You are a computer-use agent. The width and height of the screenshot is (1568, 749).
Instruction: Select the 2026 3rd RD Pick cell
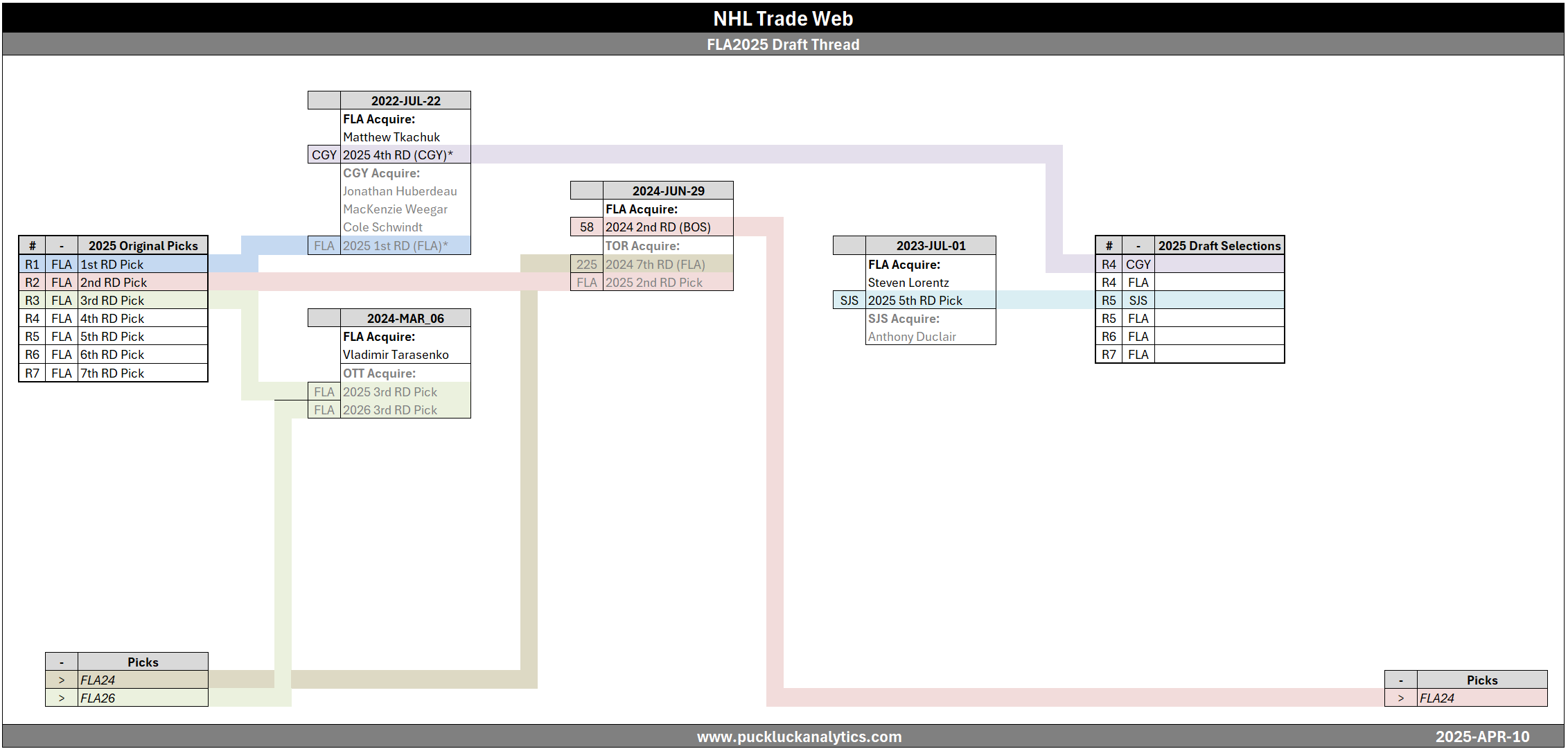405,409
